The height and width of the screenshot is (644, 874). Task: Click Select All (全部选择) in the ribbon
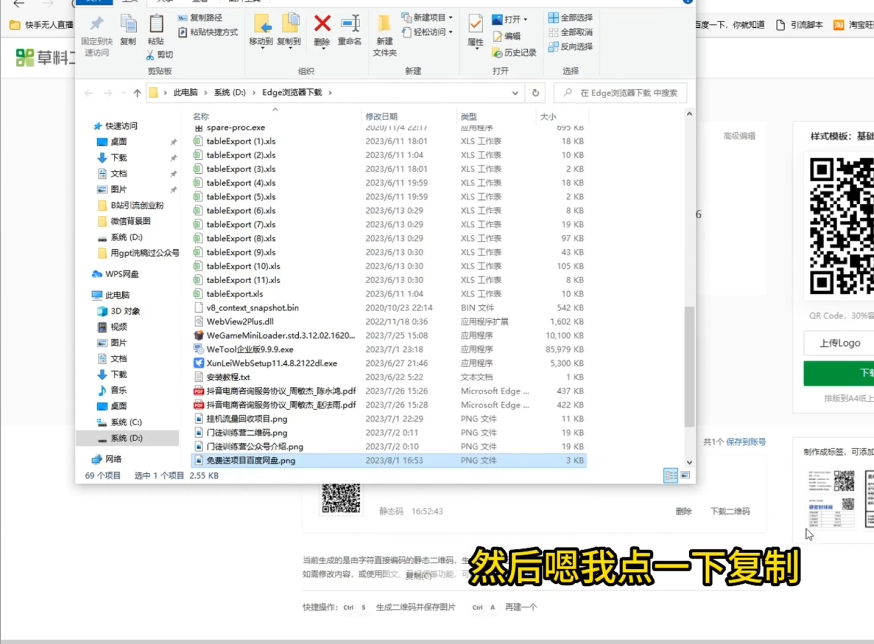pos(570,18)
